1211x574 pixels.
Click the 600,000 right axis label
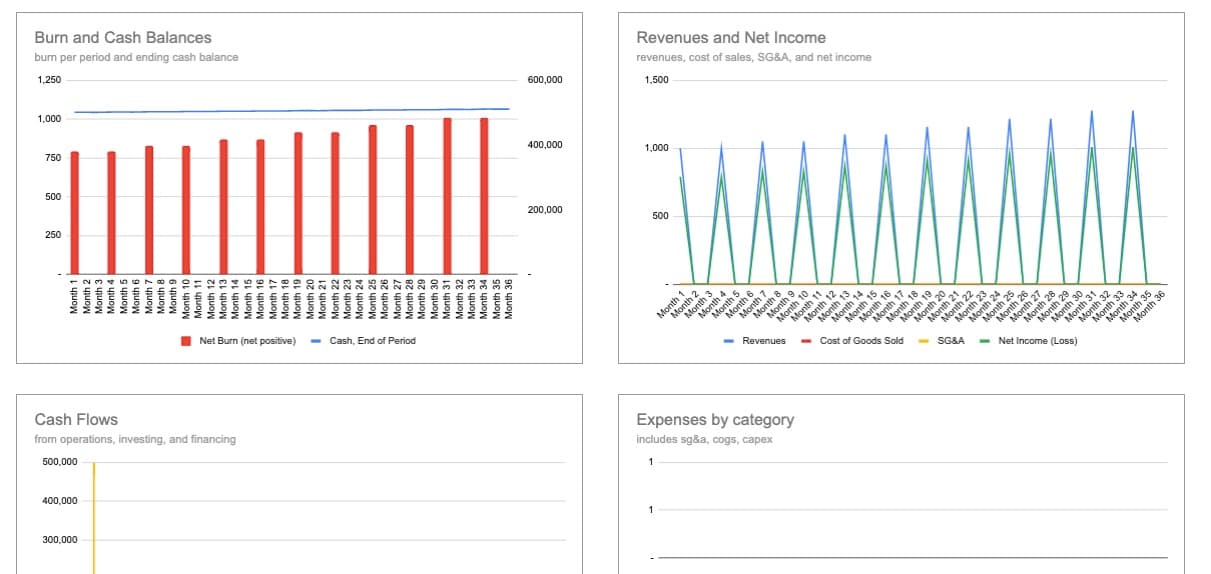545,81
